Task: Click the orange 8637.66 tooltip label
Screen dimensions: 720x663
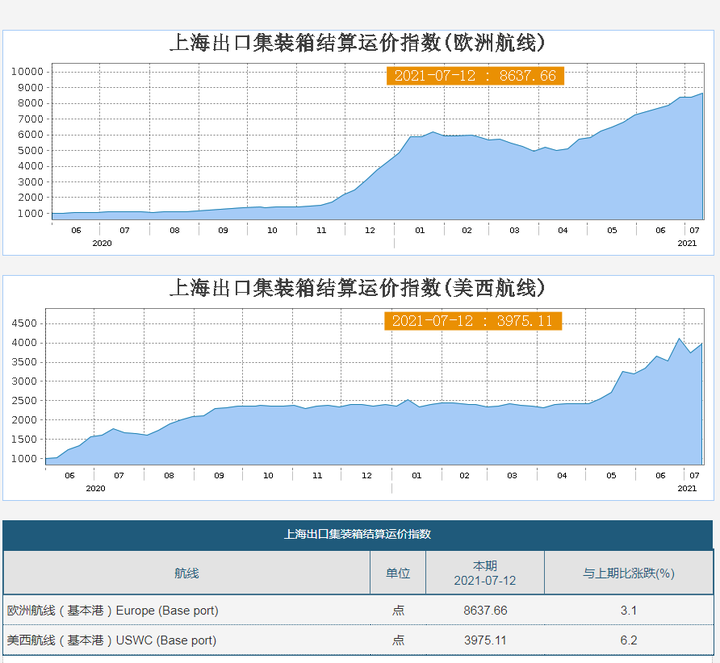Action: pyautogui.click(x=475, y=76)
